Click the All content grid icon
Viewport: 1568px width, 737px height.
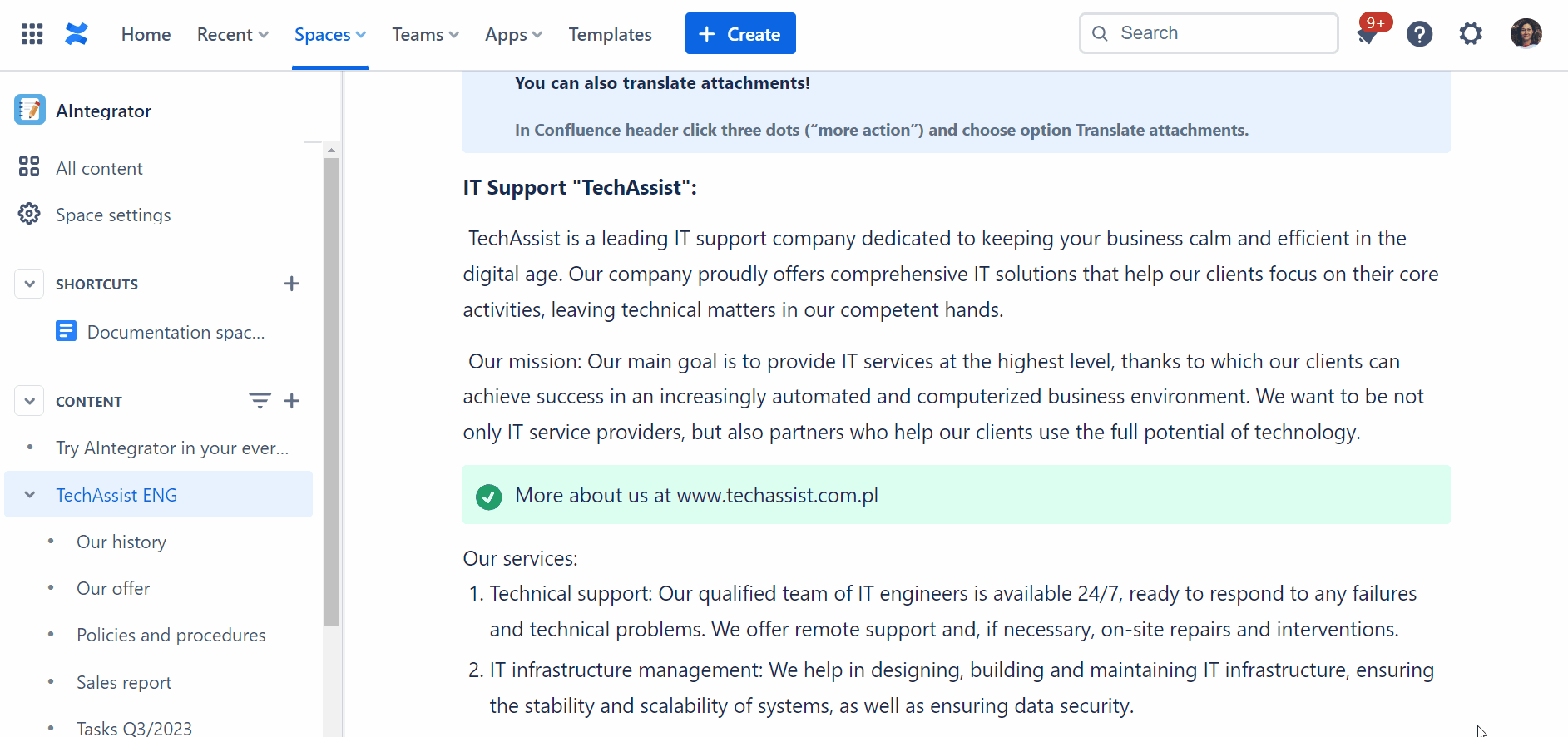(x=29, y=166)
